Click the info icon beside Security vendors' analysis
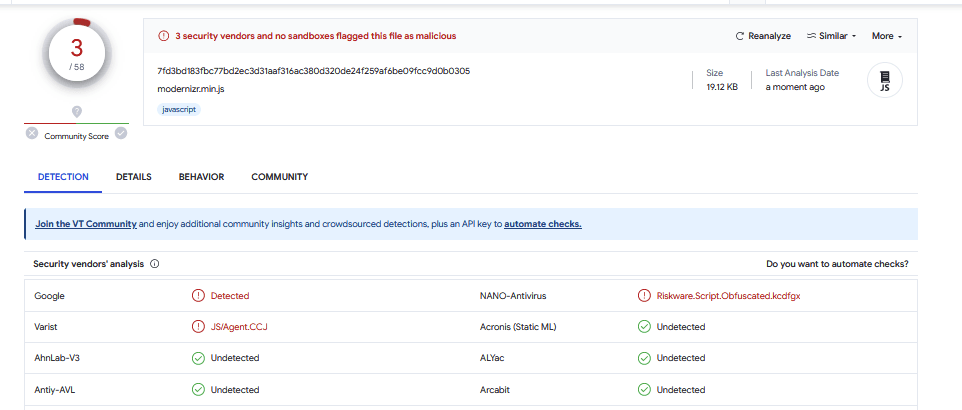962x410 pixels. coord(155,264)
